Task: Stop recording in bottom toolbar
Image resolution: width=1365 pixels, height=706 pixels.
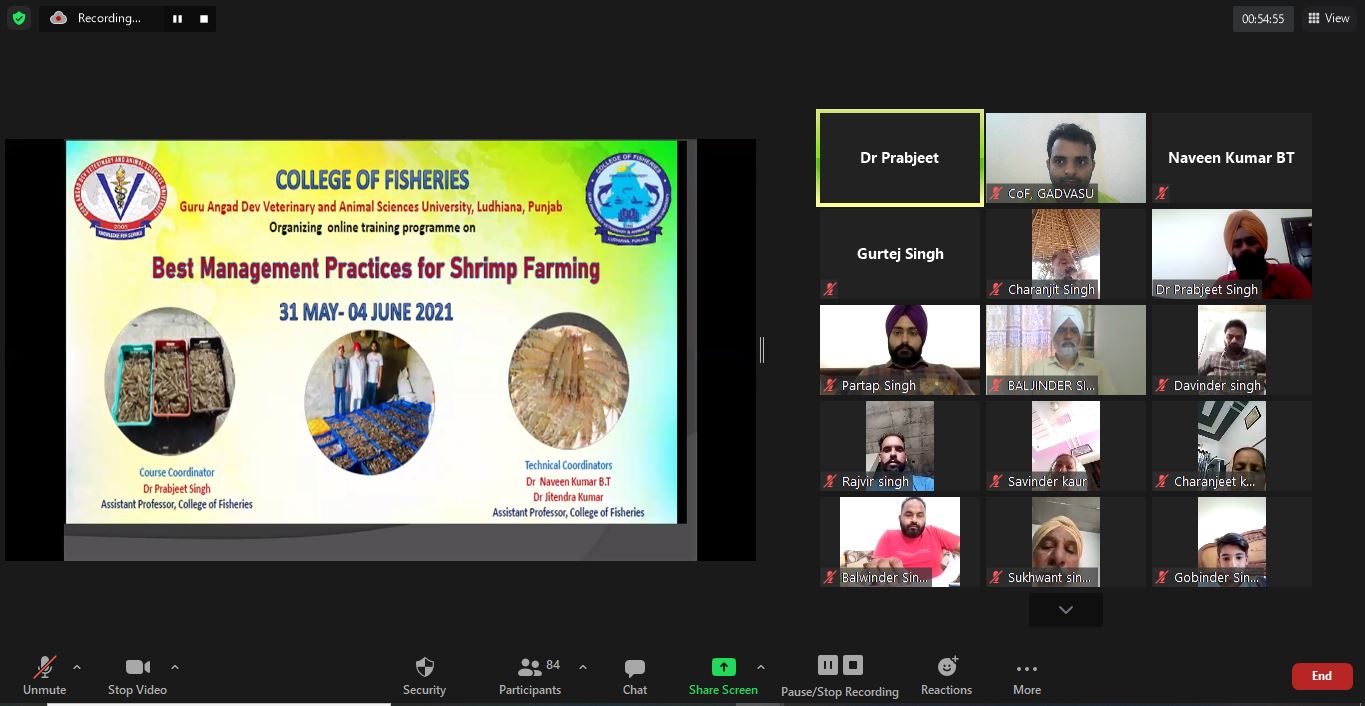Action: pos(853,665)
